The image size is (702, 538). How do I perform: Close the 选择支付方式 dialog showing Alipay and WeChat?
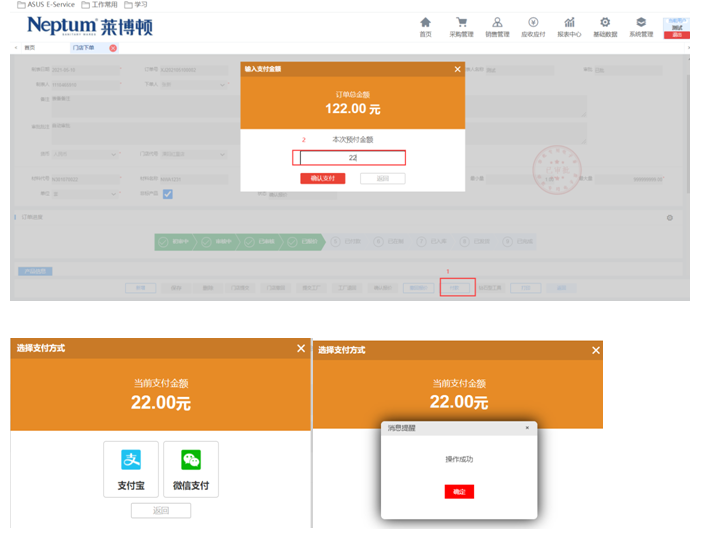(x=301, y=348)
